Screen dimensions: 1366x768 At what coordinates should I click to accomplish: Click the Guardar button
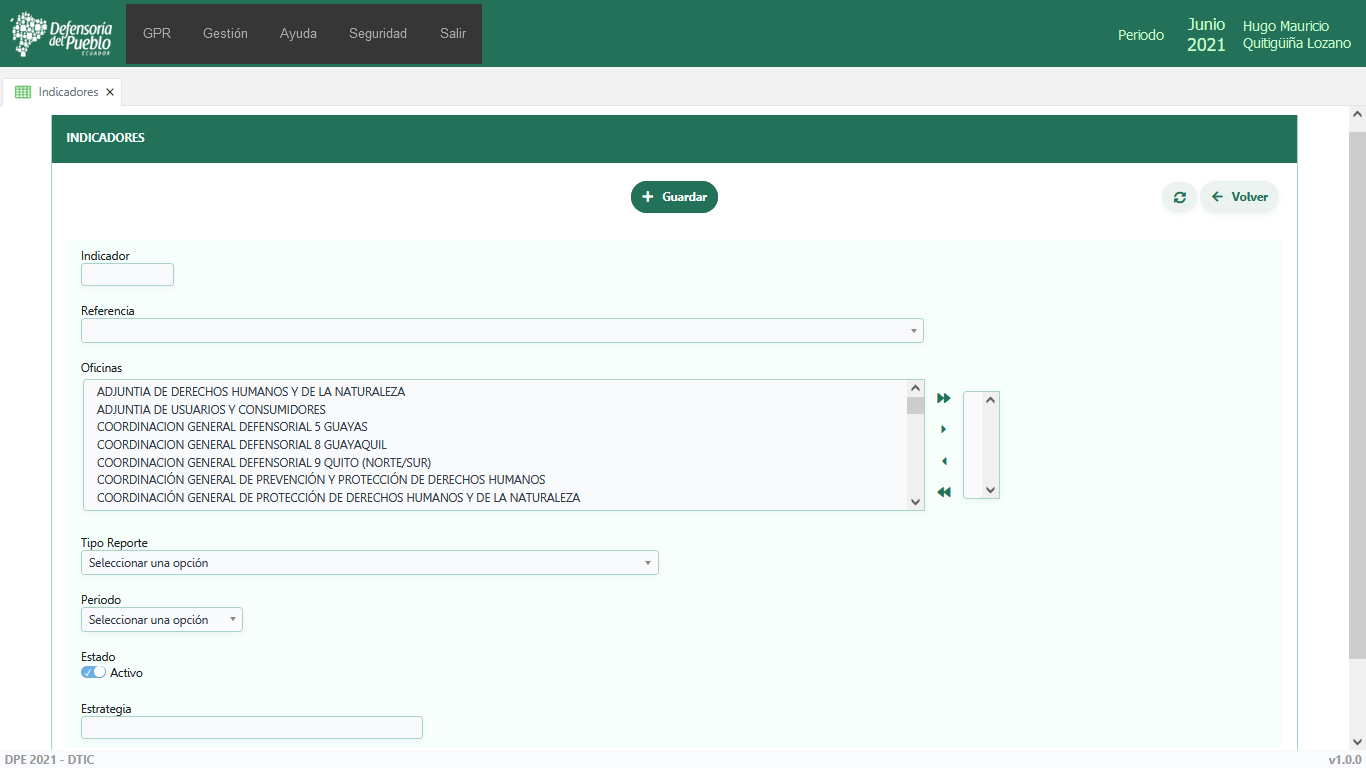[674, 197]
